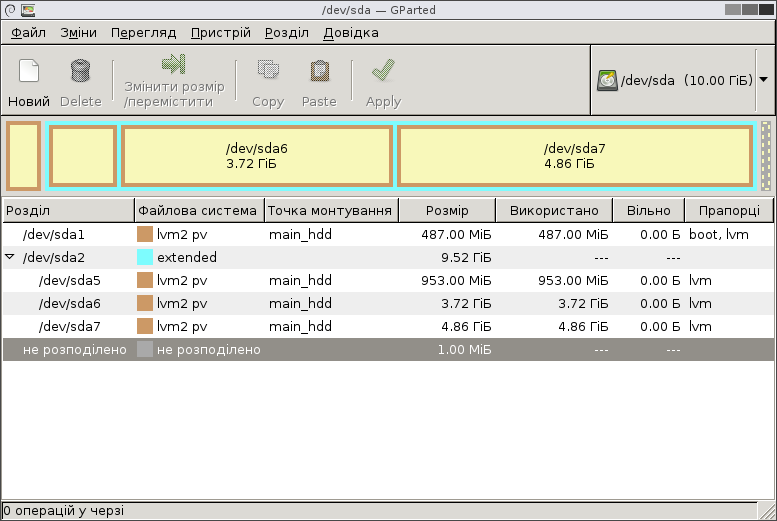The width and height of the screenshot is (777, 521).
Task: Open the Файл menu
Action: (x=29, y=32)
